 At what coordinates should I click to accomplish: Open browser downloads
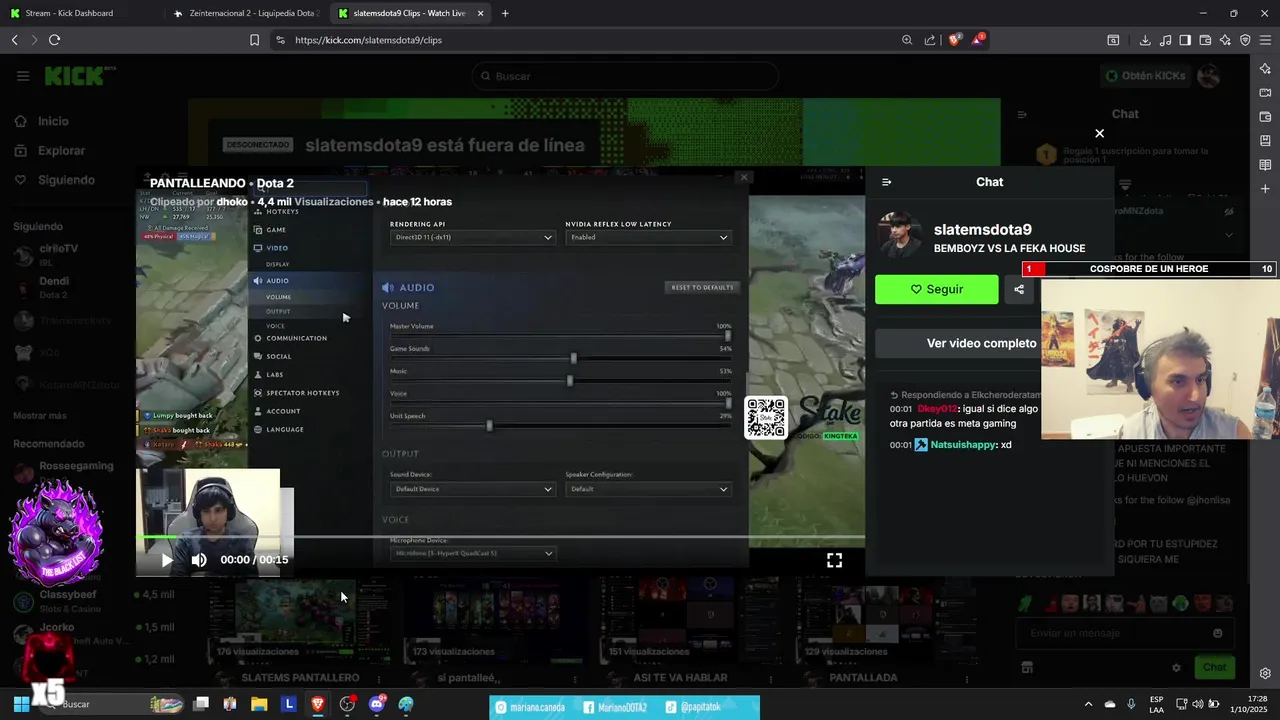[x=1145, y=40]
